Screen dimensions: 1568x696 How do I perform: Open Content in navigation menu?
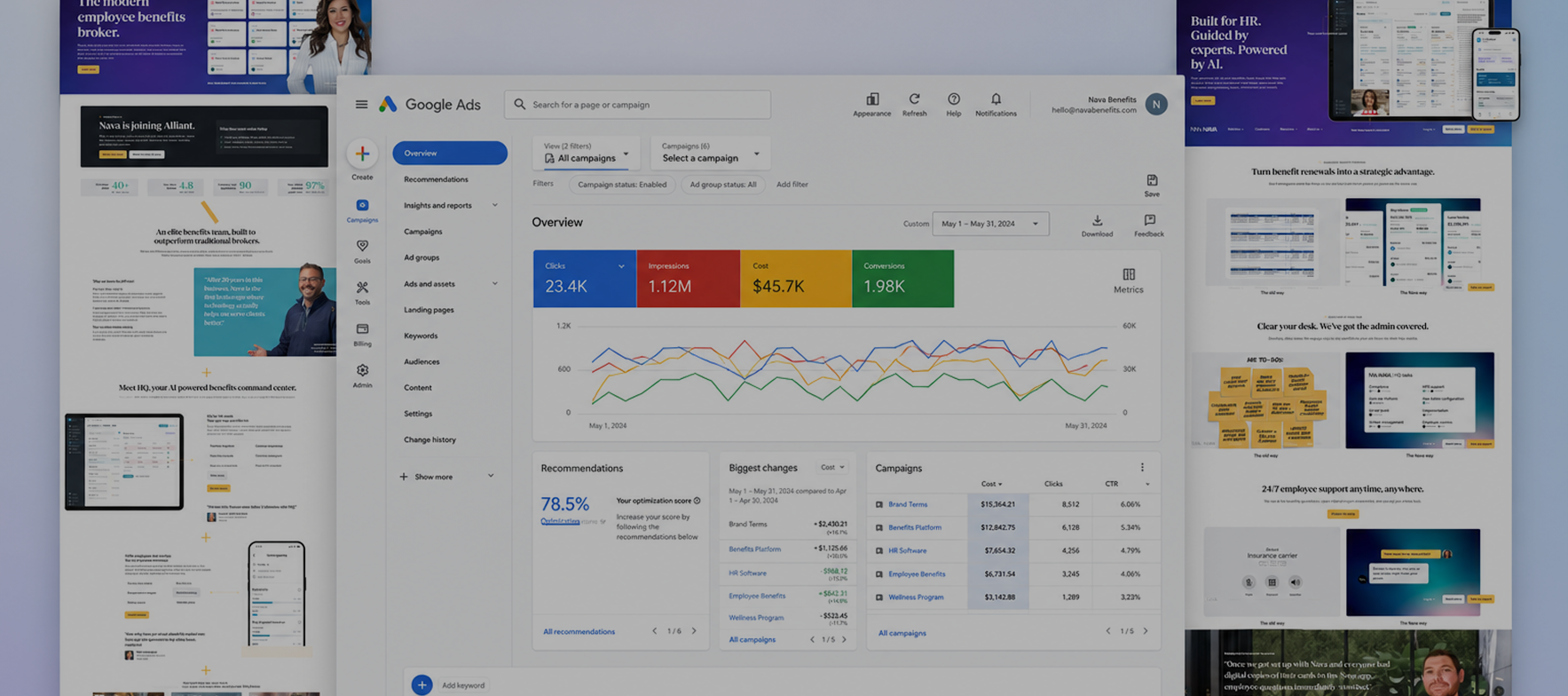(418, 388)
